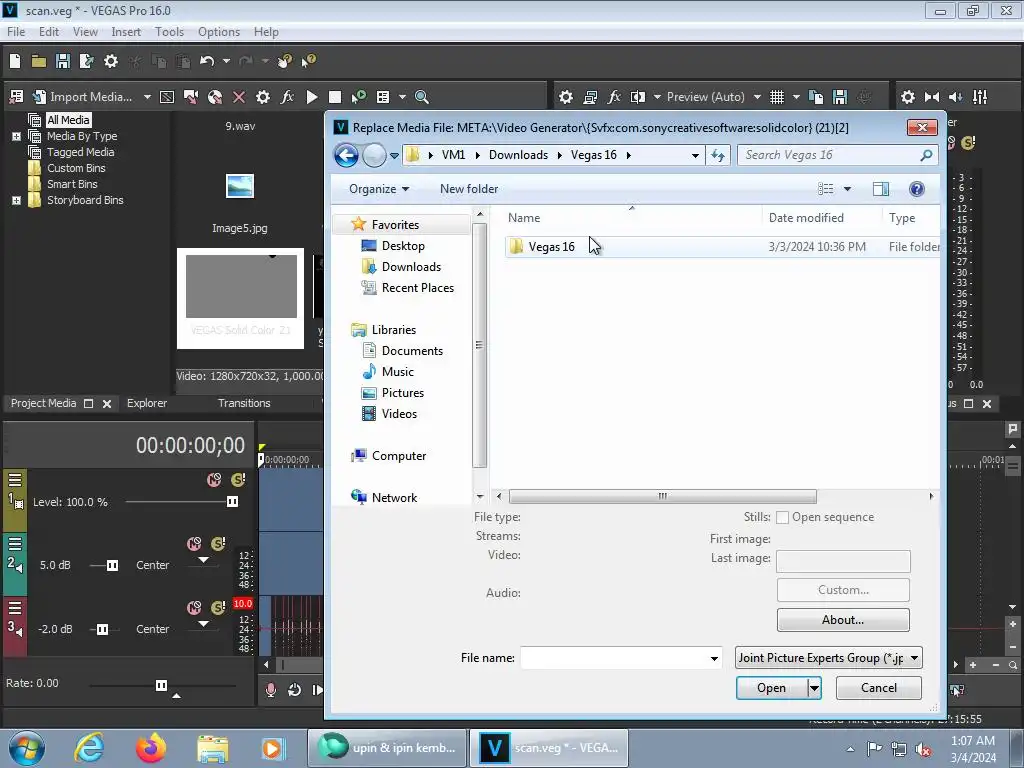The width and height of the screenshot is (1024, 768).
Task: Click the mixer gear settings icon
Action: [x=908, y=97]
